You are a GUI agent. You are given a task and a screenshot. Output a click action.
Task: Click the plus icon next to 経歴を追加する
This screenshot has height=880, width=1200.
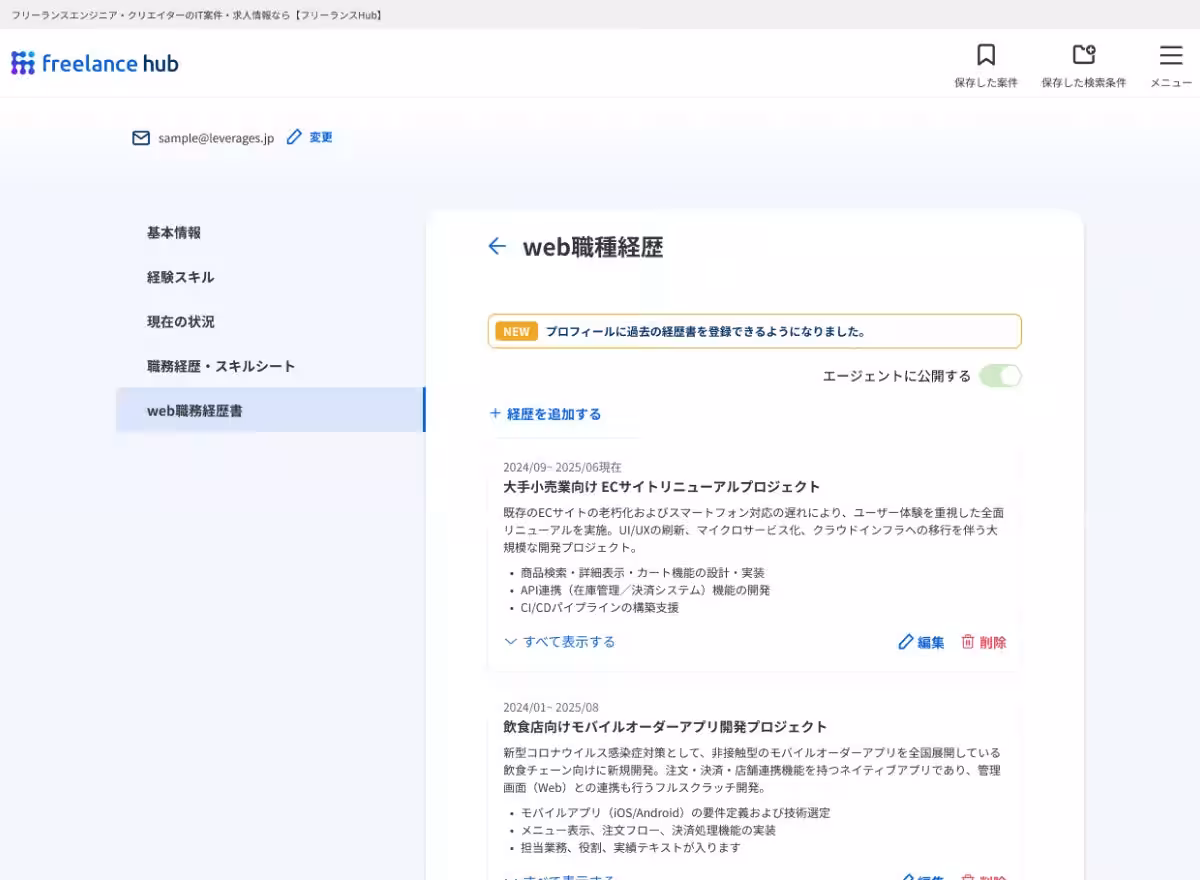click(x=495, y=413)
